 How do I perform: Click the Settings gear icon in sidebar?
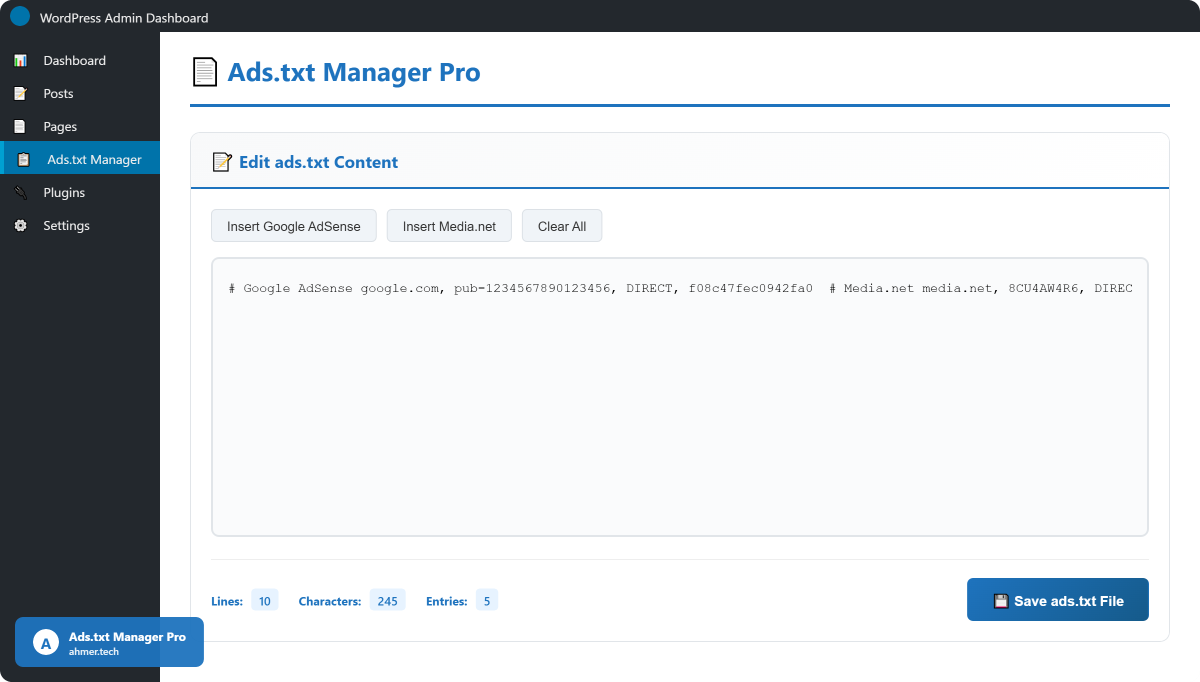(x=20, y=226)
